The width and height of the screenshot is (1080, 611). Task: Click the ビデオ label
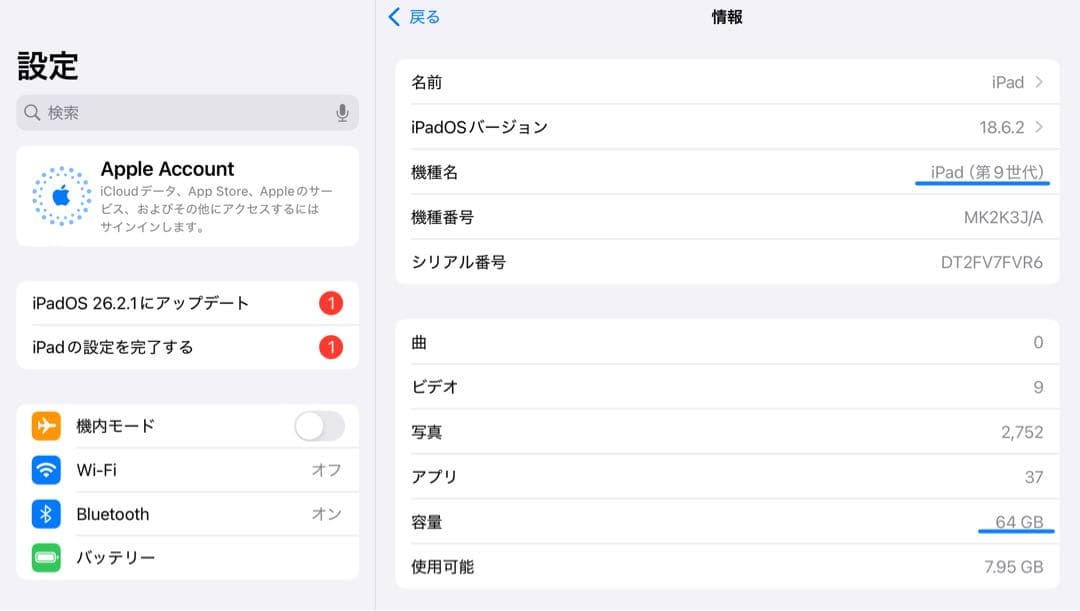tap(435, 387)
